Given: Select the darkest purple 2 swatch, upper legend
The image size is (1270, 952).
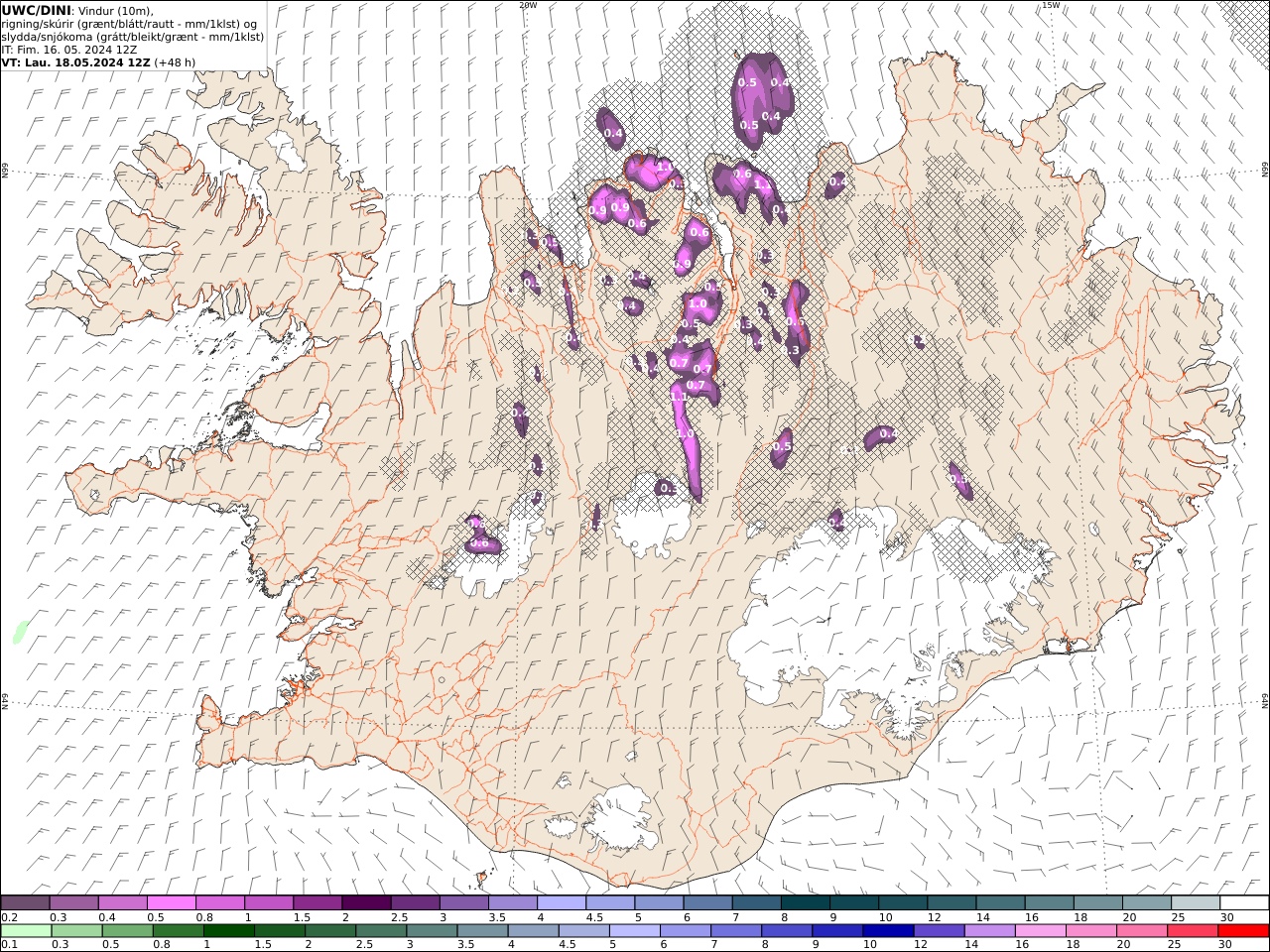Looking at the screenshot, I should (366, 902).
